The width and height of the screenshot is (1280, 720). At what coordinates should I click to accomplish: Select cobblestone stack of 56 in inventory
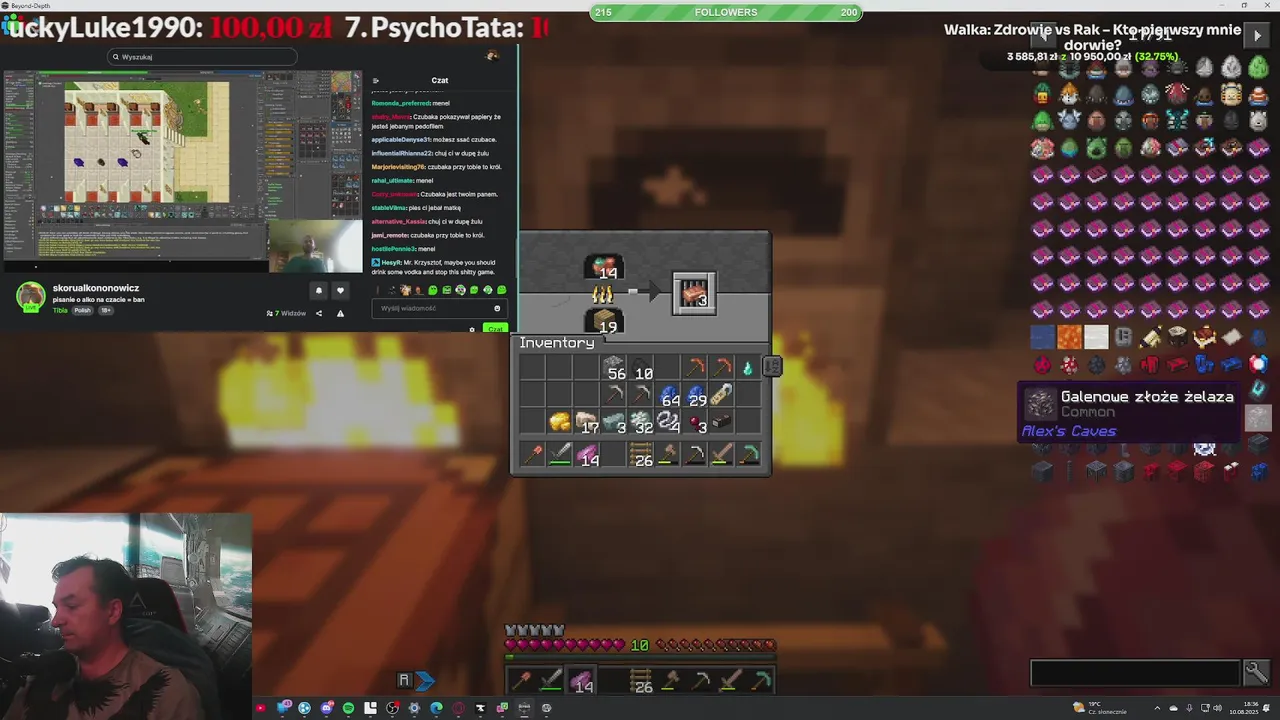614,367
